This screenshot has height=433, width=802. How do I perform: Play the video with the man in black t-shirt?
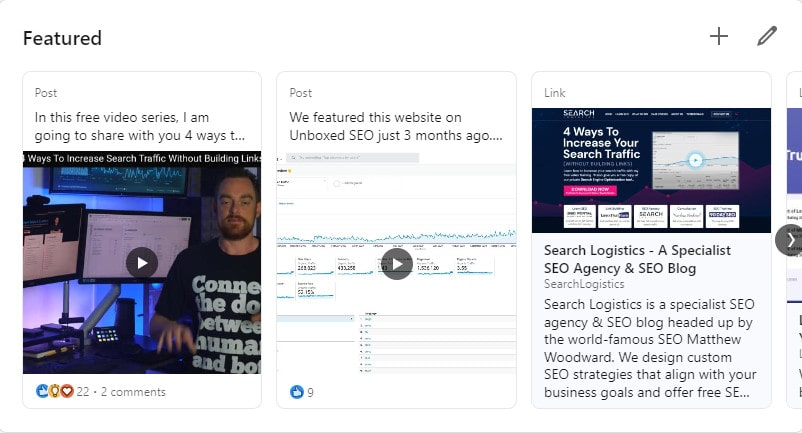click(x=142, y=263)
